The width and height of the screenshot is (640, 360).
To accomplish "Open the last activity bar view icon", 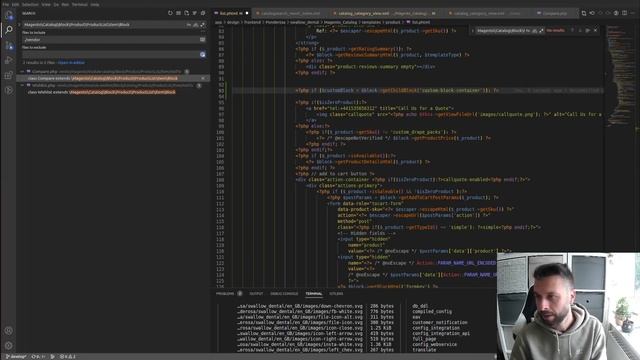I will tap(9, 90).
